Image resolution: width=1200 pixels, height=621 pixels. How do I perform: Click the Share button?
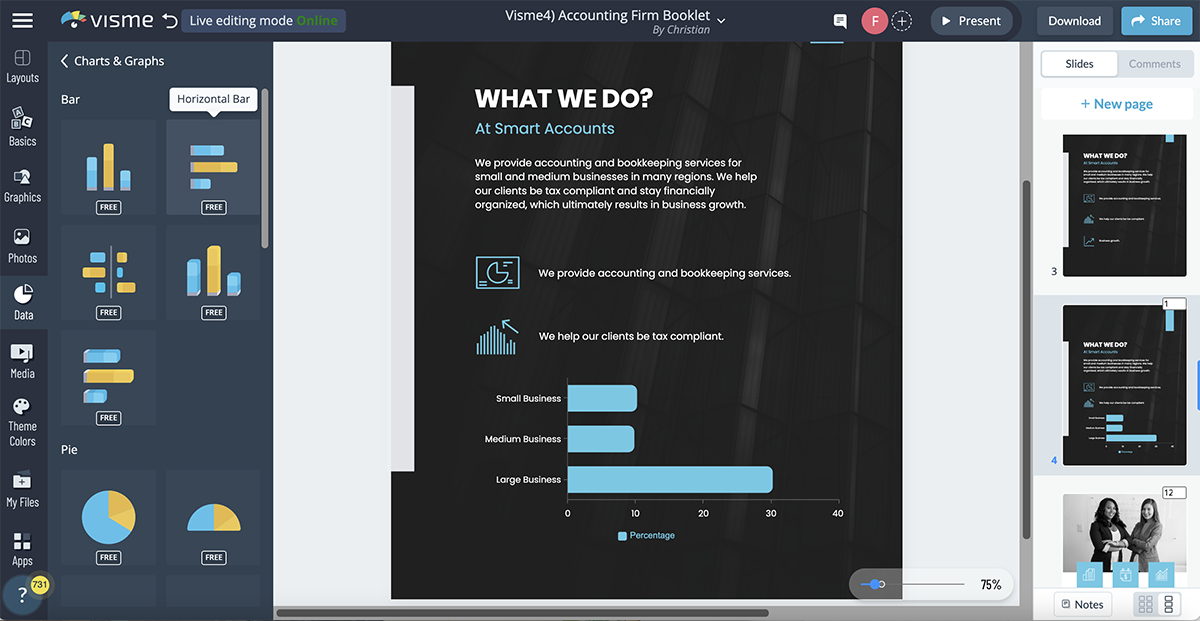click(1156, 21)
